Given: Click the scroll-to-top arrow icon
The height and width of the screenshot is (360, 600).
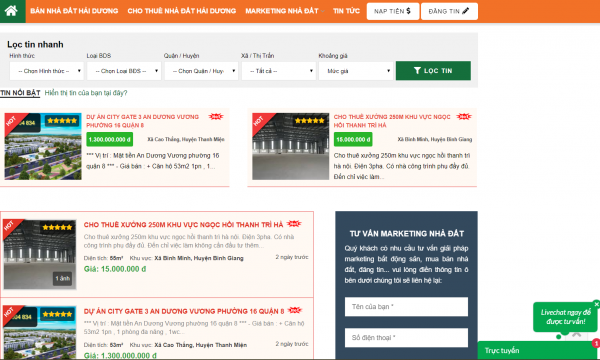Looking at the screenshot, I should coord(577,335).
